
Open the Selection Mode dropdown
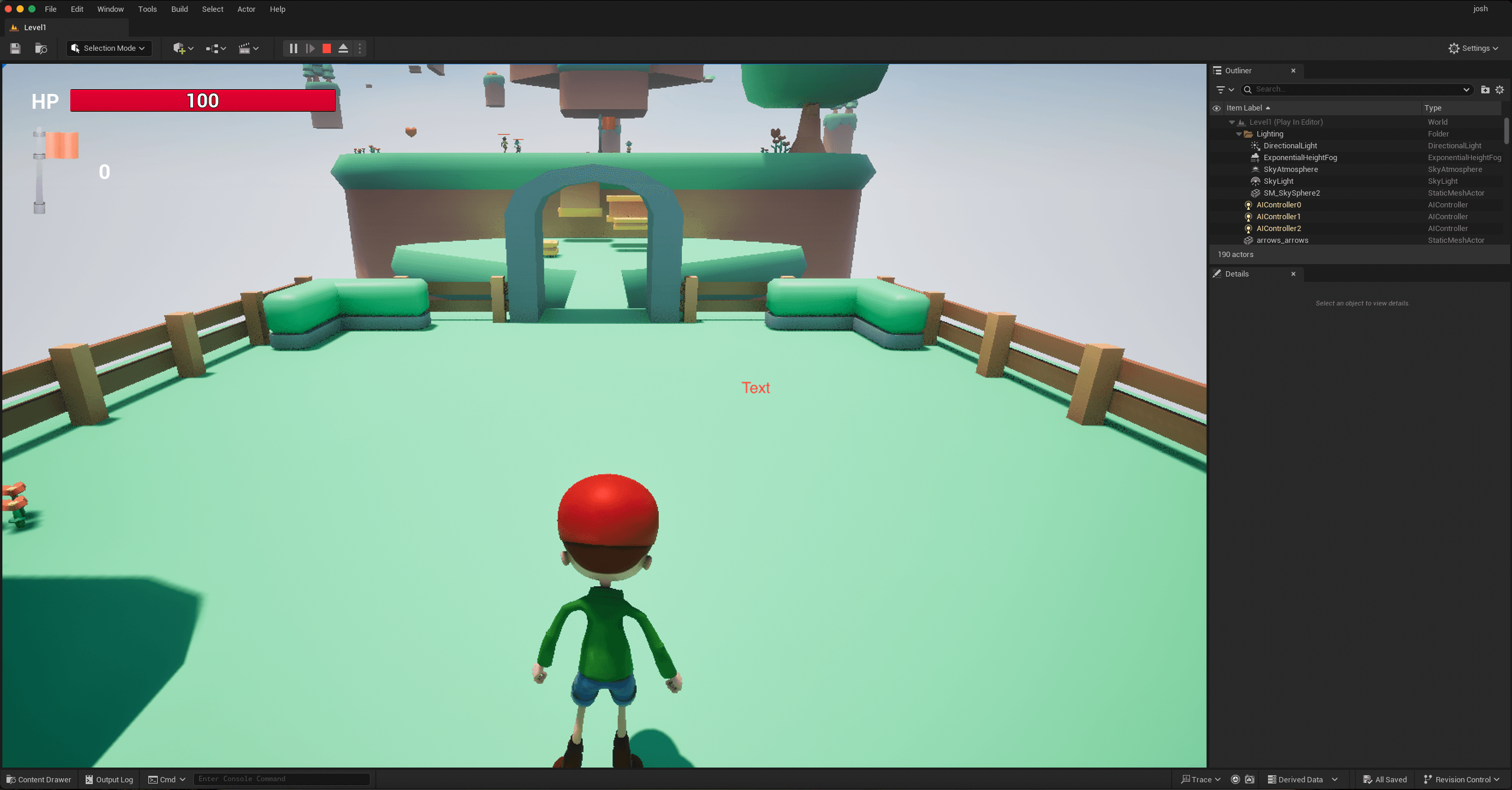(109, 48)
